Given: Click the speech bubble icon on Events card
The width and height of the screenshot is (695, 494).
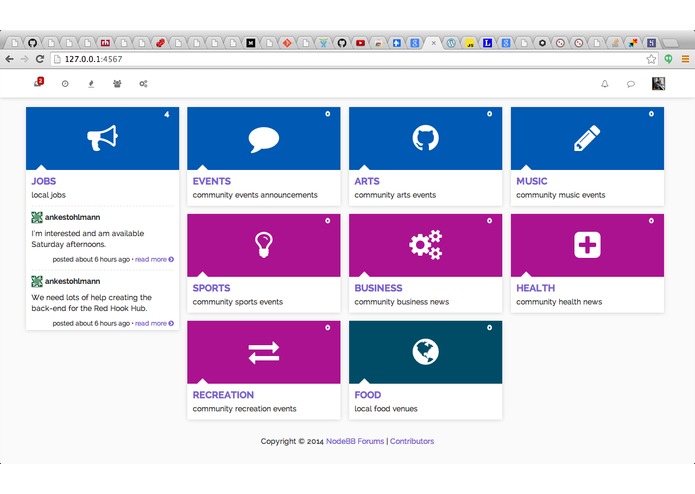Looking at the screenshot, I should (264, 139).
